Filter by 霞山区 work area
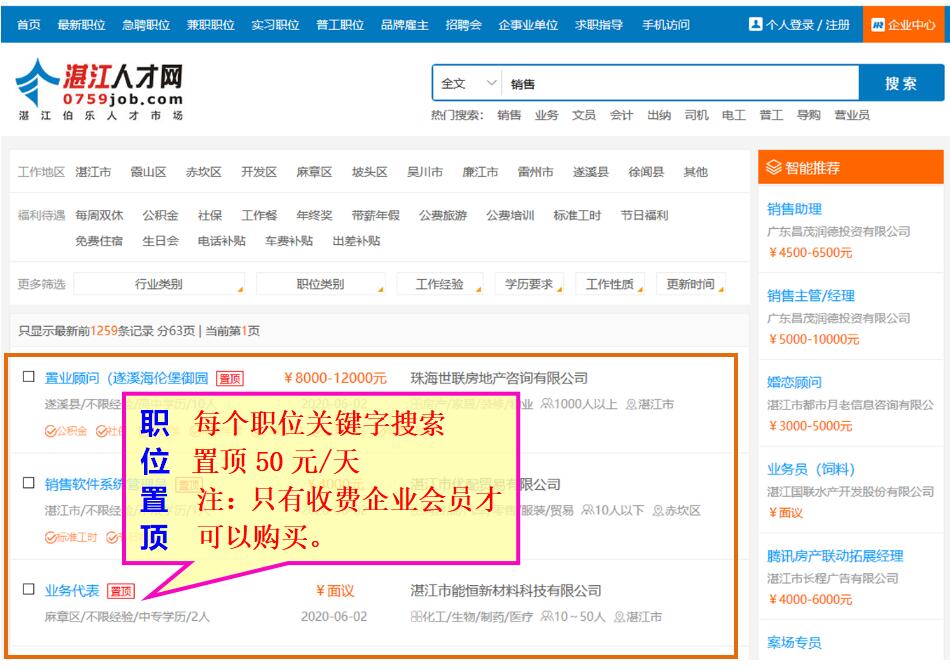The width and height of the screenshot is (950, 670). [148, 172]
